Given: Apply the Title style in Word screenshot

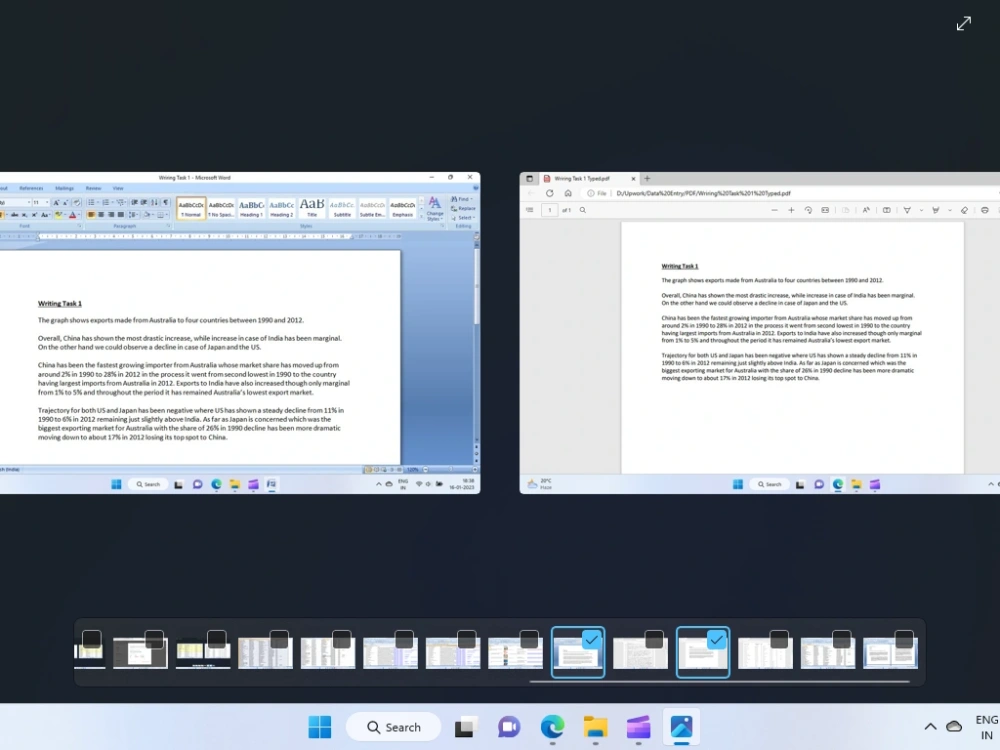Looking at the screenshot, I should pos(312,208).
